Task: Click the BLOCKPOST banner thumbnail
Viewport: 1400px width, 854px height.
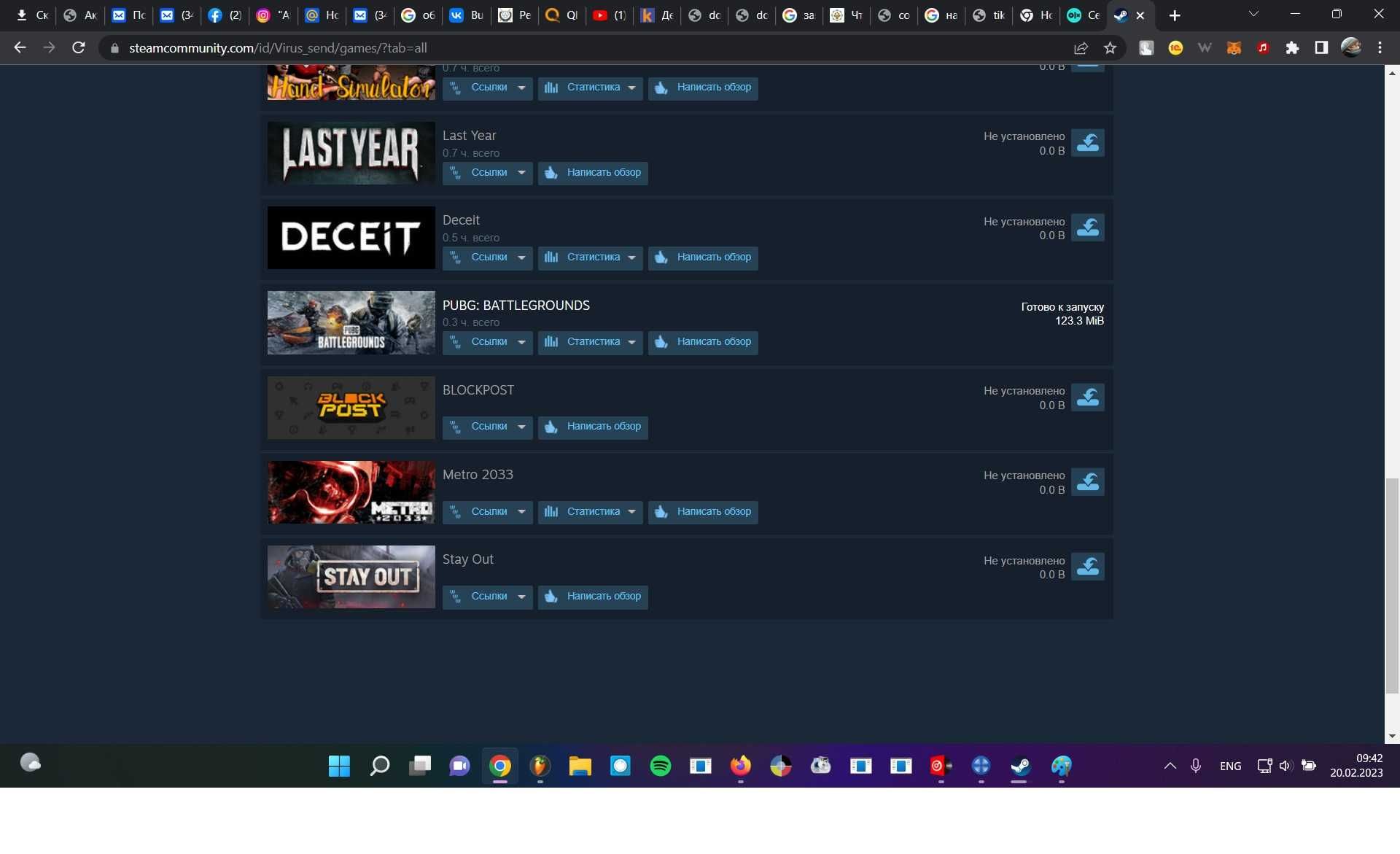Action: click(x=351, y=408)
